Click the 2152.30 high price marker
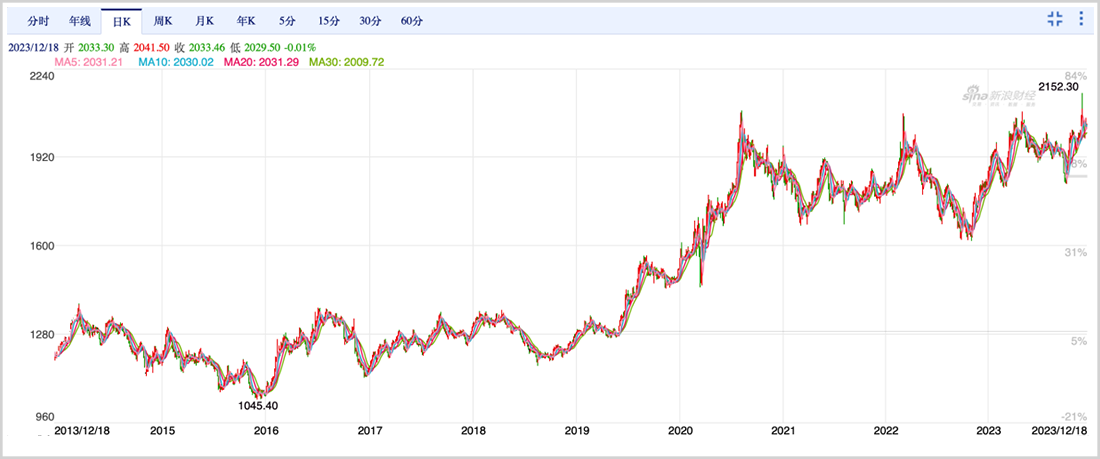Viewport: 1100px width, 459px height. tap(1058, 87)
